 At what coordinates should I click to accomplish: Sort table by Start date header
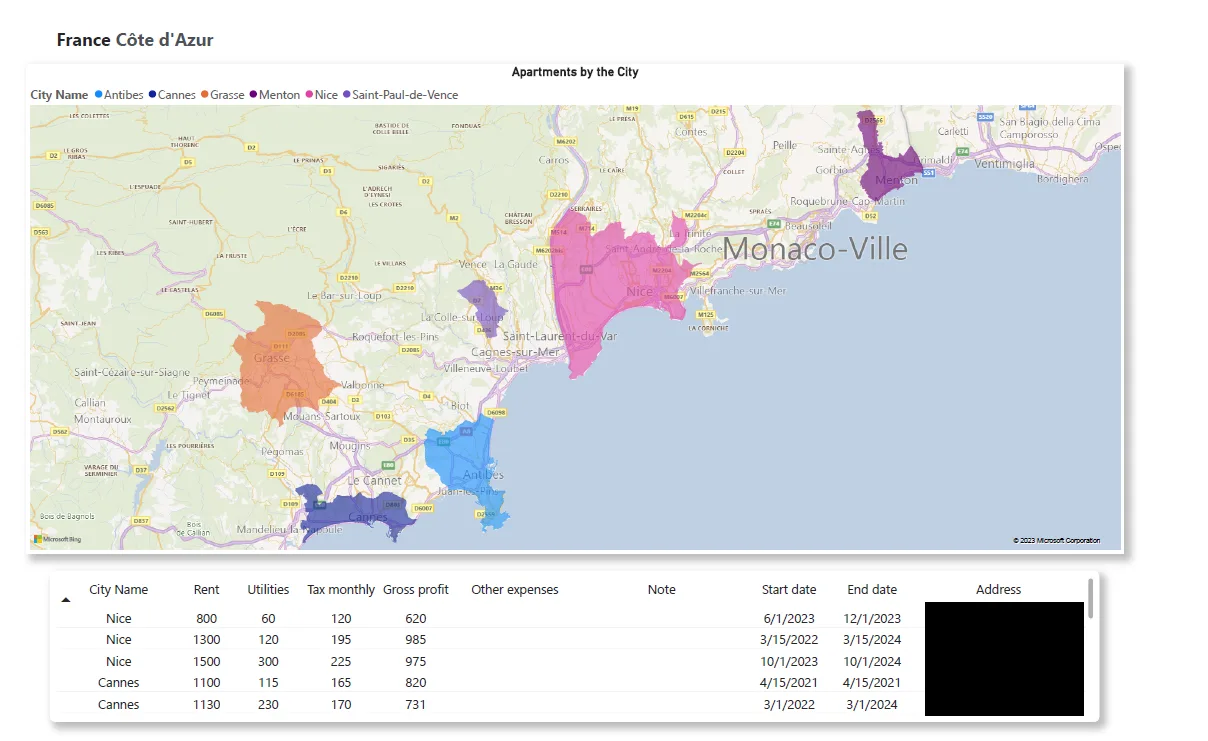789,590
